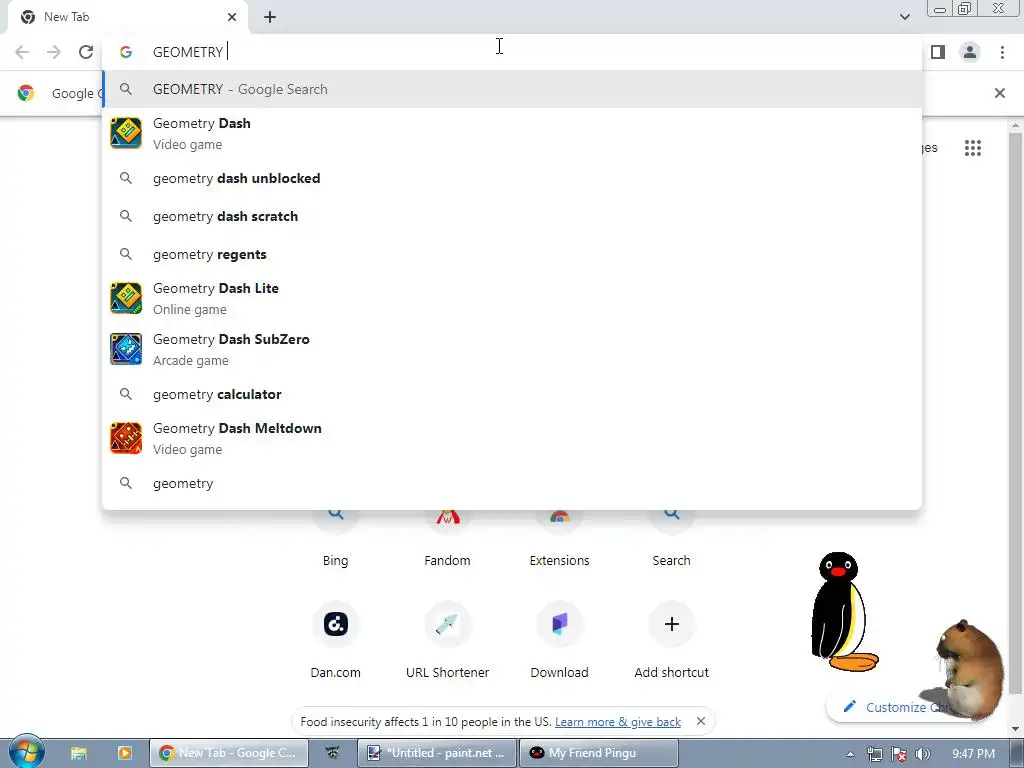The height and width of the screenshot is (768, 1024).
Task: Dismiss the food insecurity notice
Action: (701, 721)
